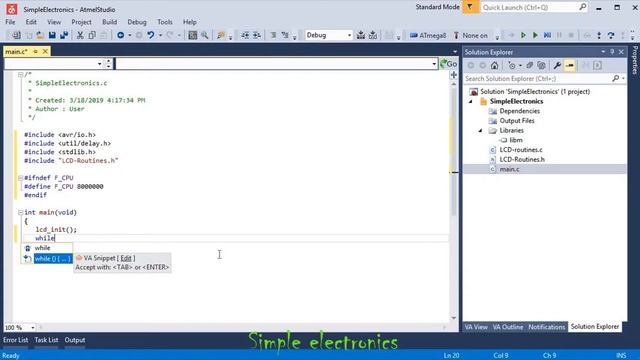The height and width of the screenshot is (360, 640).
Task: Click the Build Solution icon
Action: (x=361, y=35)
